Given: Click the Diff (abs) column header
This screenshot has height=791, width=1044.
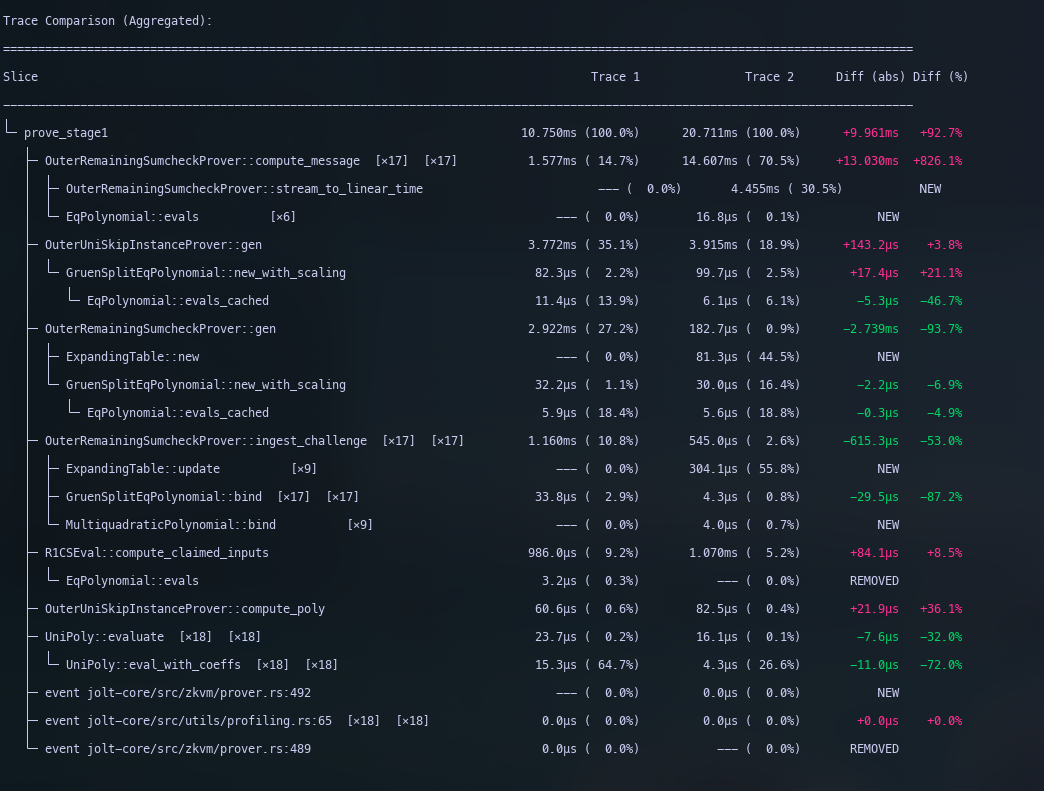Looking at the screenshot, I should 870,77.
